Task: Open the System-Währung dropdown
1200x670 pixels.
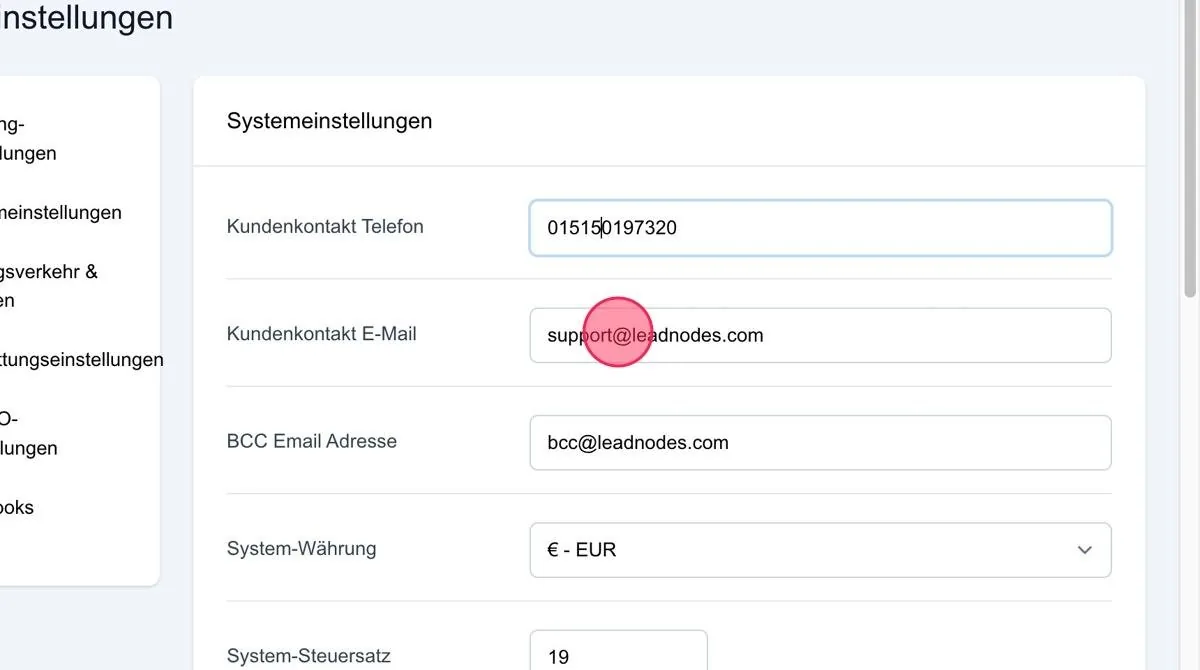Action: coord(820,550)
